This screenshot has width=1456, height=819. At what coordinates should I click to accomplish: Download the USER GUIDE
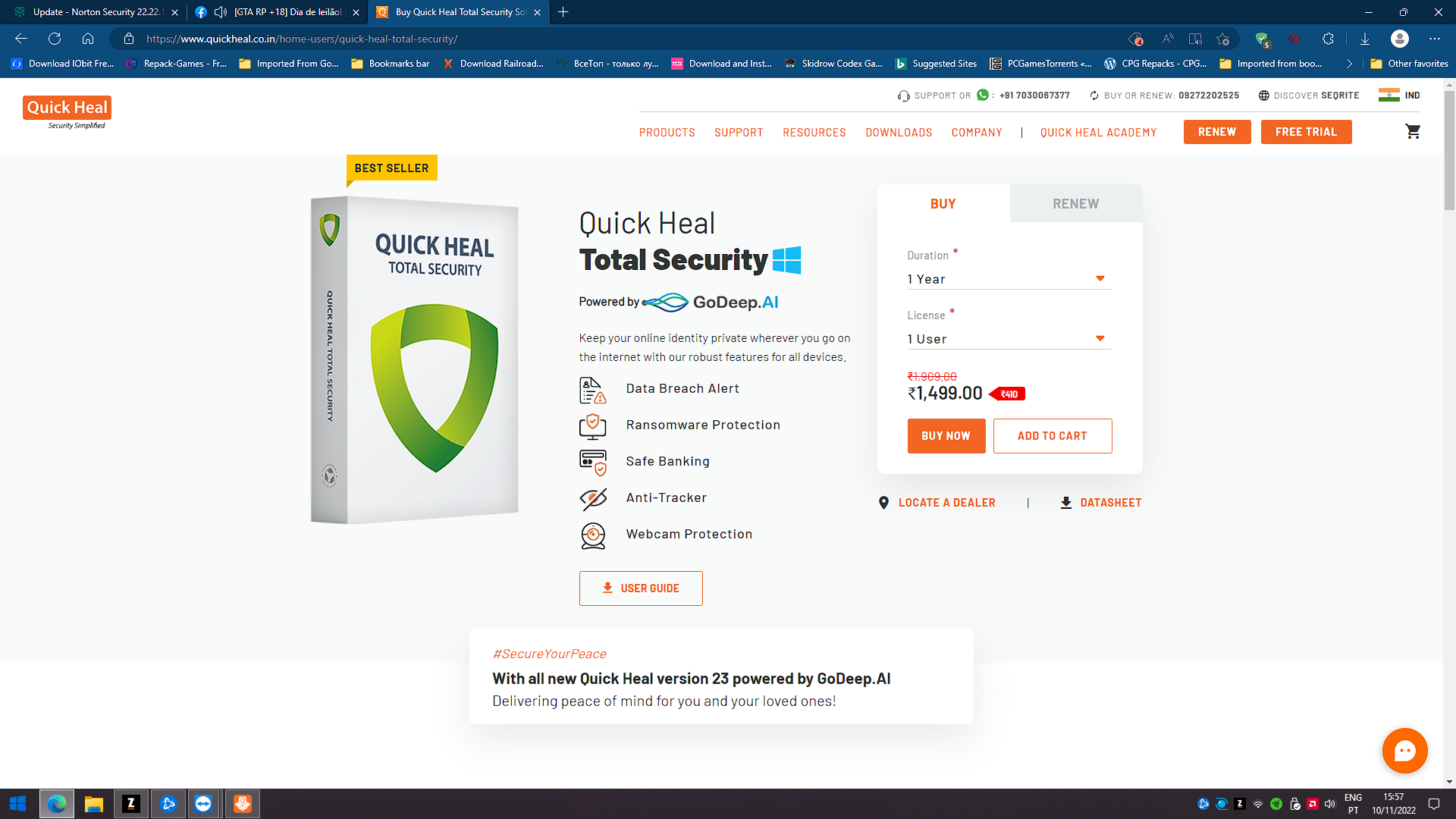tap(641, 588)
